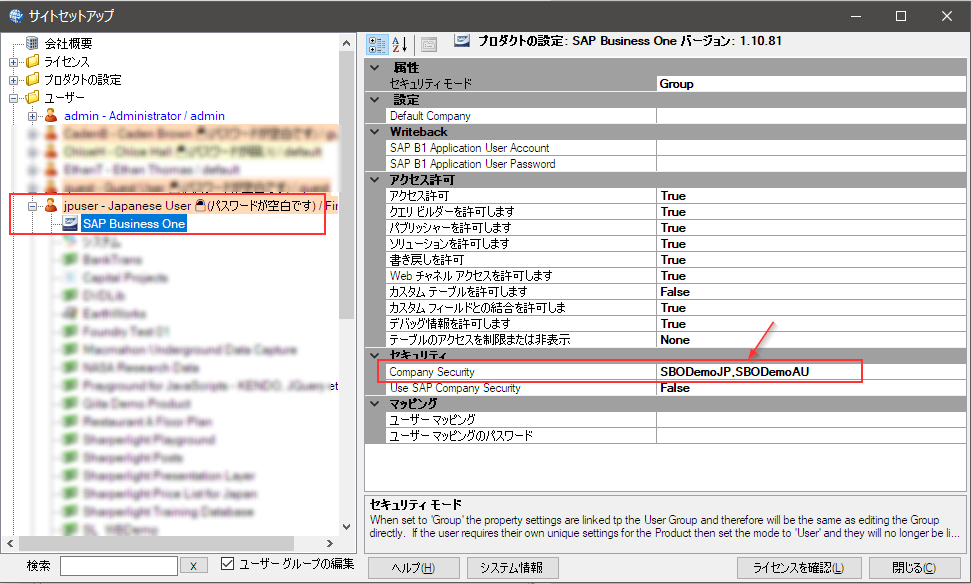The width and height of the screenshot is (971, 584).
Task: Click the Default Company value cell
Action: [811, 116]
